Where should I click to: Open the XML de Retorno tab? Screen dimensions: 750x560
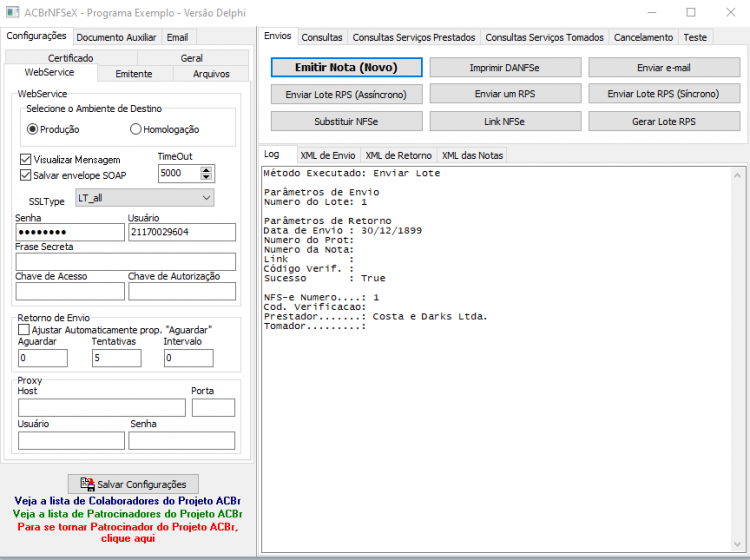[398, 155]
